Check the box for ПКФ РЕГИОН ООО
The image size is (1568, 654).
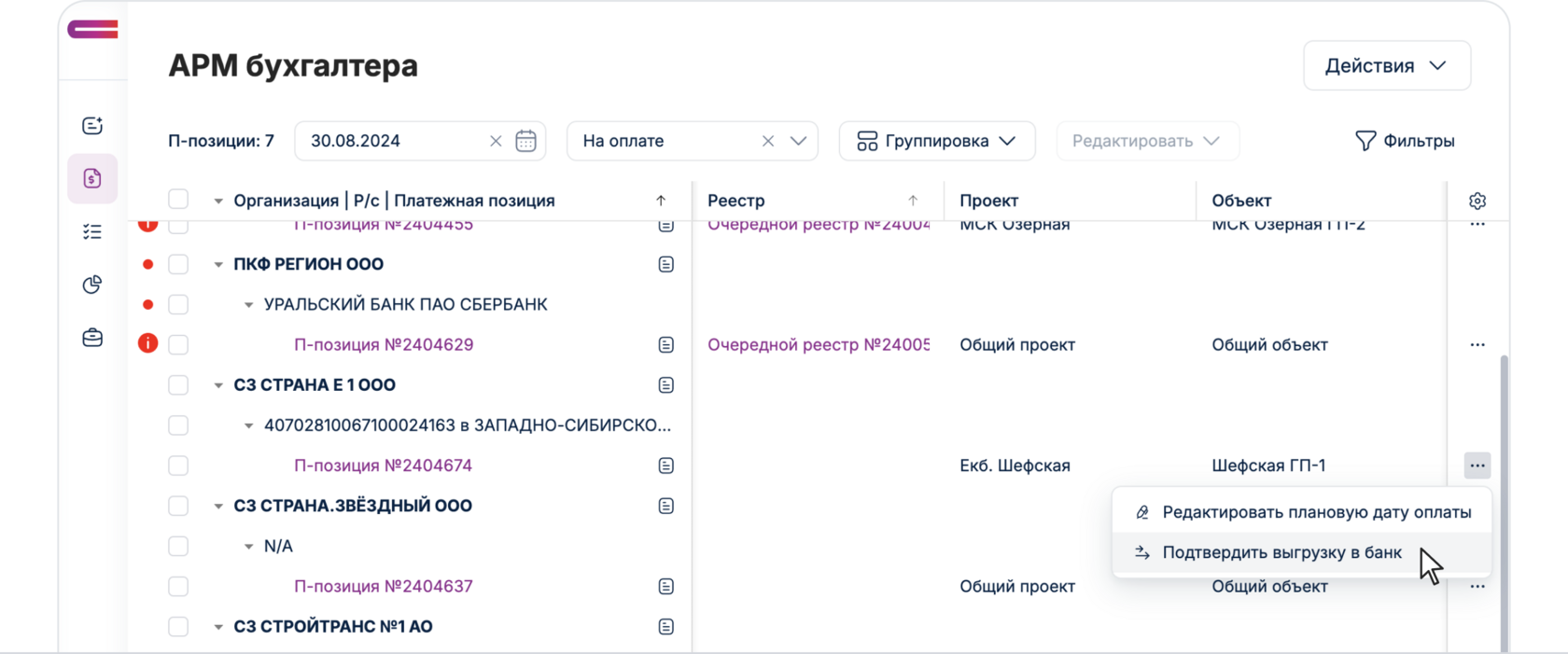(178, 265)
